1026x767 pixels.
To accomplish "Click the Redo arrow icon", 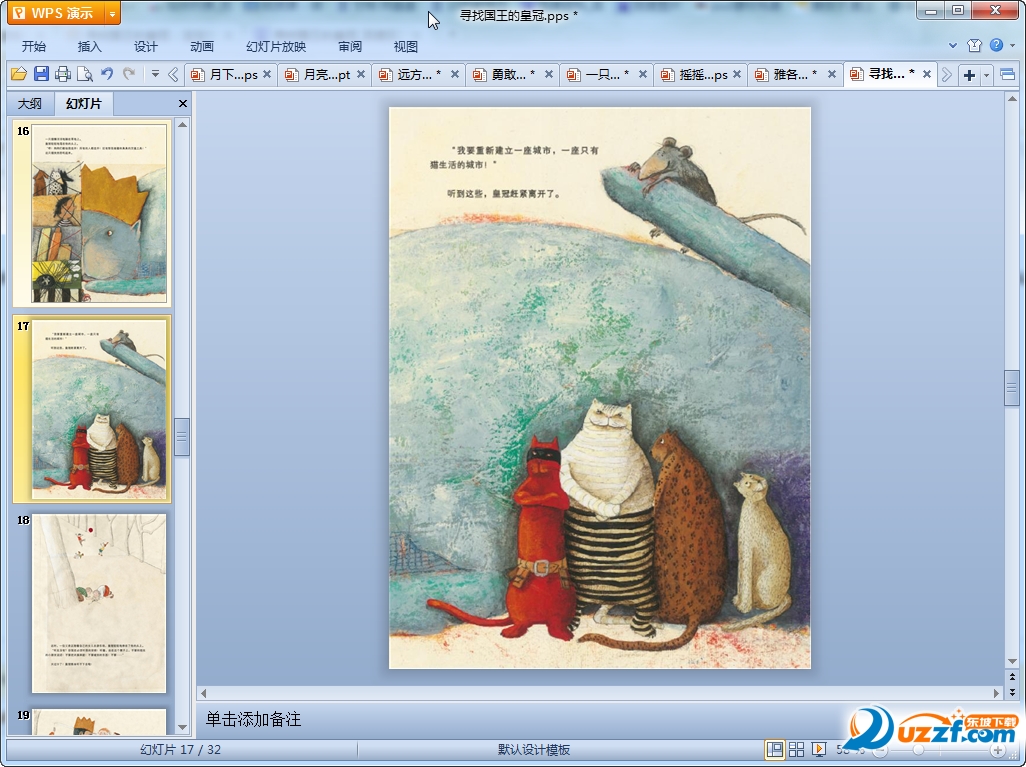I will pyautogui.click(x=129, y=74).
